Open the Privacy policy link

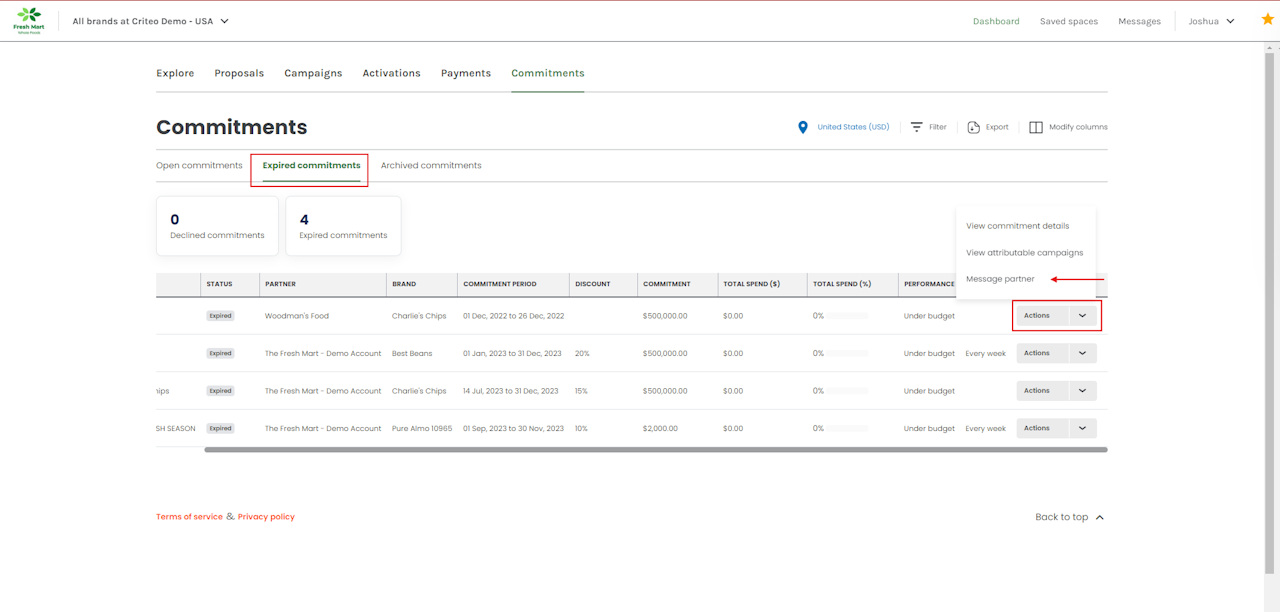tap(266, 517)
